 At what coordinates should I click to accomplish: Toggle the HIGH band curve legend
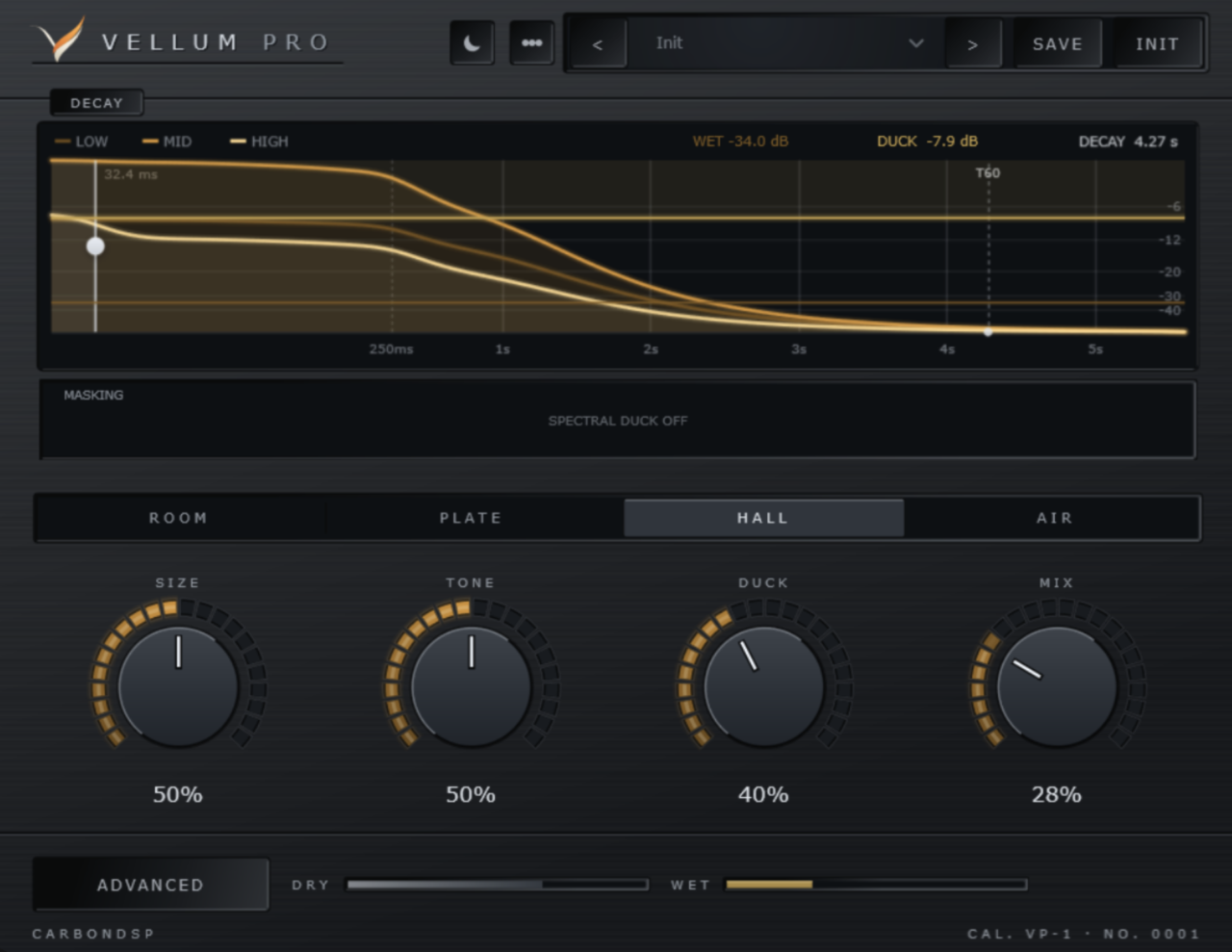259,142
